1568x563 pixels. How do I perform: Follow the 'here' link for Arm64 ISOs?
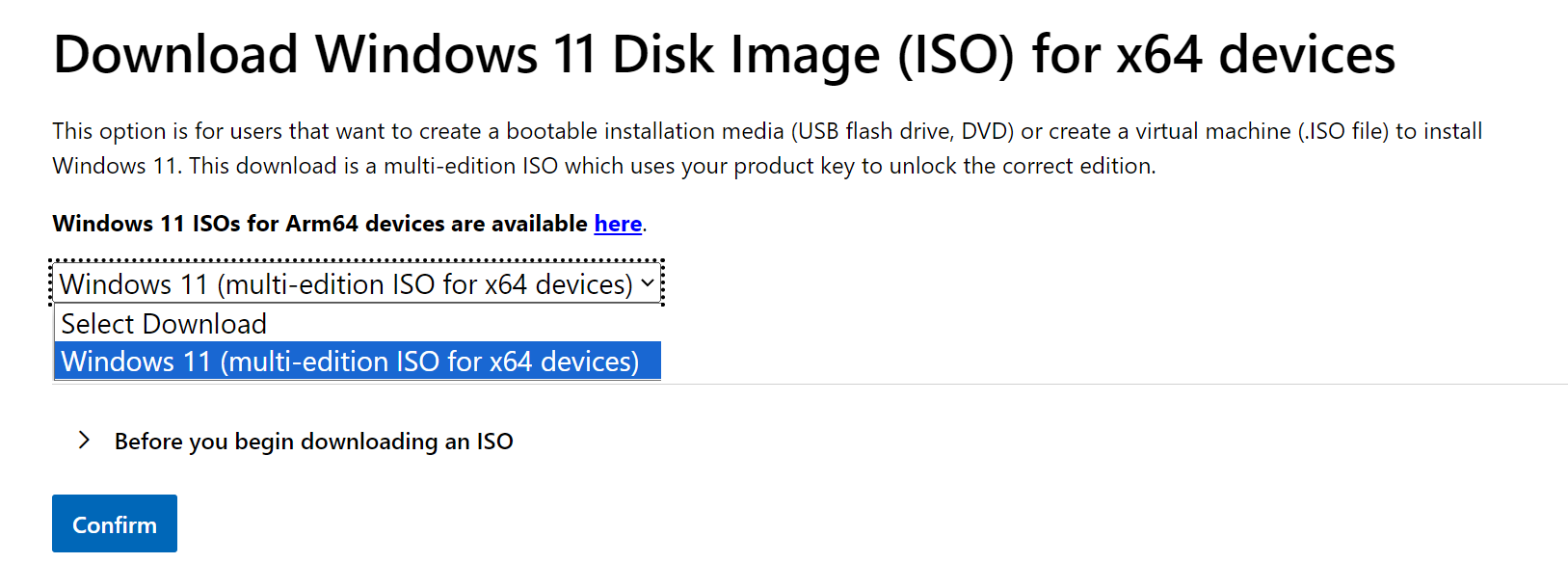(x=618, y=224)
